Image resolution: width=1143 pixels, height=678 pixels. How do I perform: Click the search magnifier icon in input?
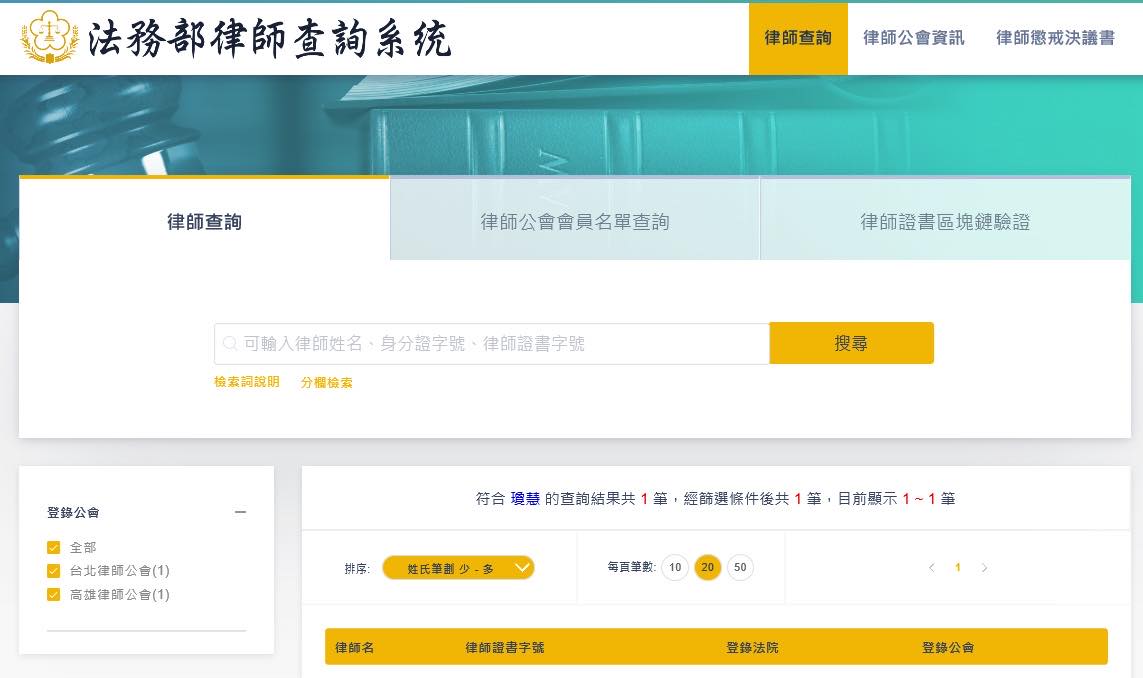230,343
